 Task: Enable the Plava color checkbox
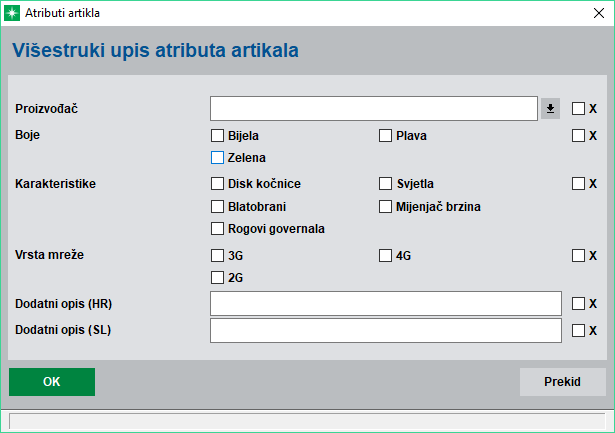point(385,136)
